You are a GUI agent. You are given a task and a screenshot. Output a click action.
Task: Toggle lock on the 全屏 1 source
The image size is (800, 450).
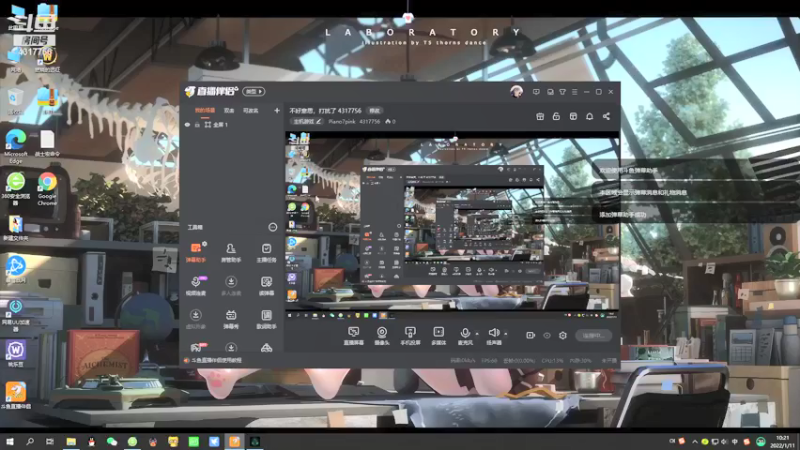click(x=197, y=124)
